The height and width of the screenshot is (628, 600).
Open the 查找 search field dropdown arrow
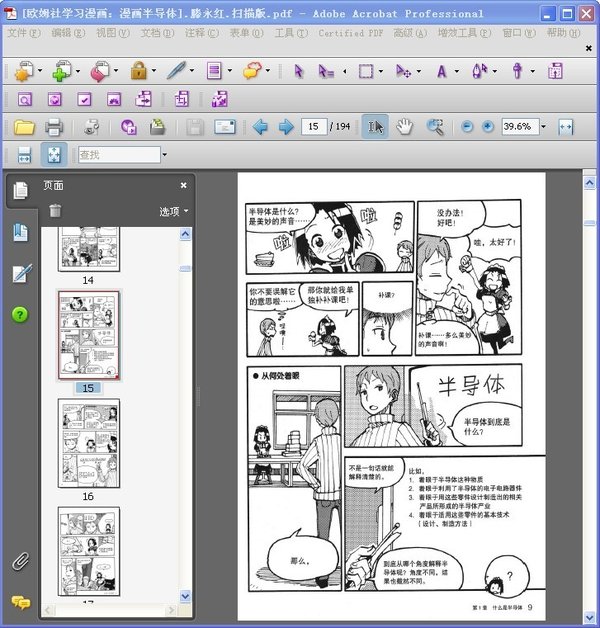click(x=164, y=155)
